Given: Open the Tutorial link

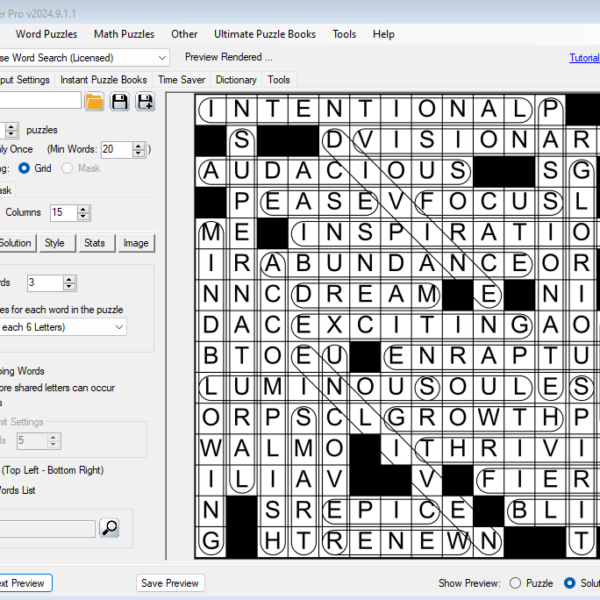Looking at the screenshot, I should pos(584,58).
